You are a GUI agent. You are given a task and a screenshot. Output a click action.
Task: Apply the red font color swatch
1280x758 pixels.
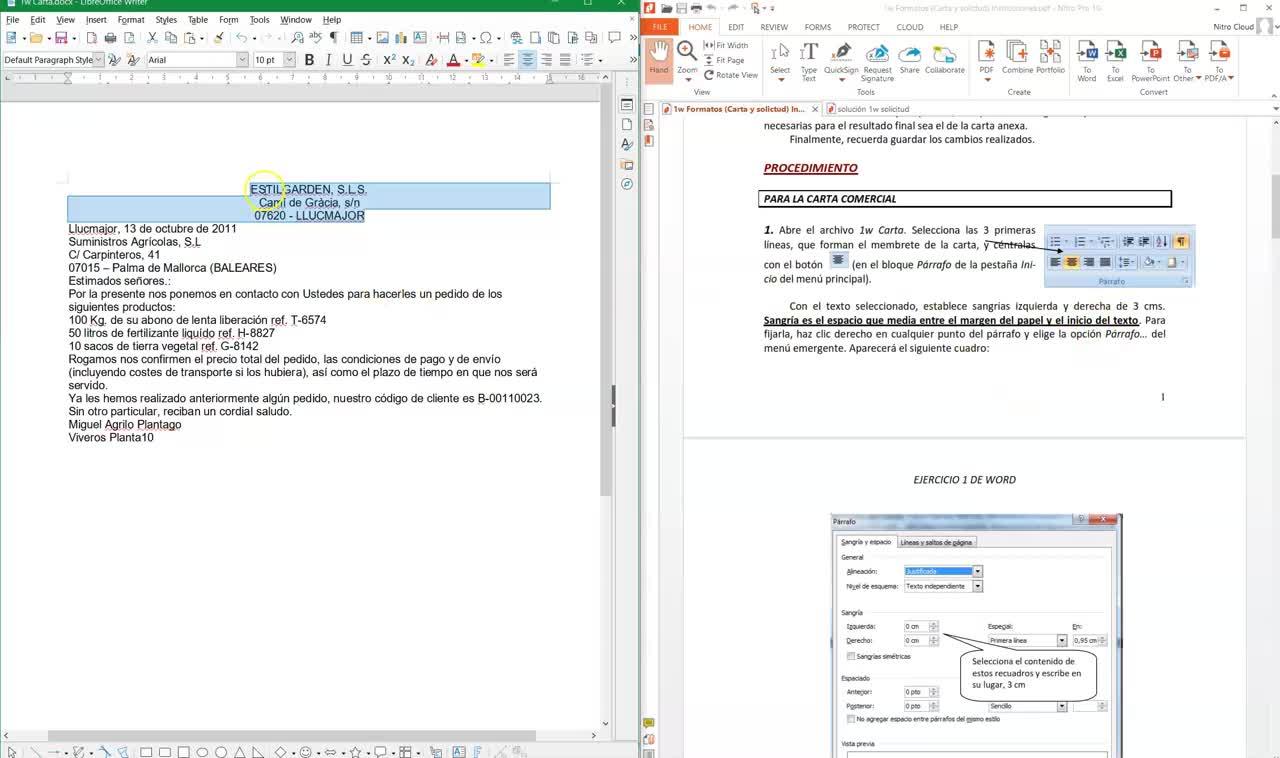pyautogui.click(x=453, y=60)
